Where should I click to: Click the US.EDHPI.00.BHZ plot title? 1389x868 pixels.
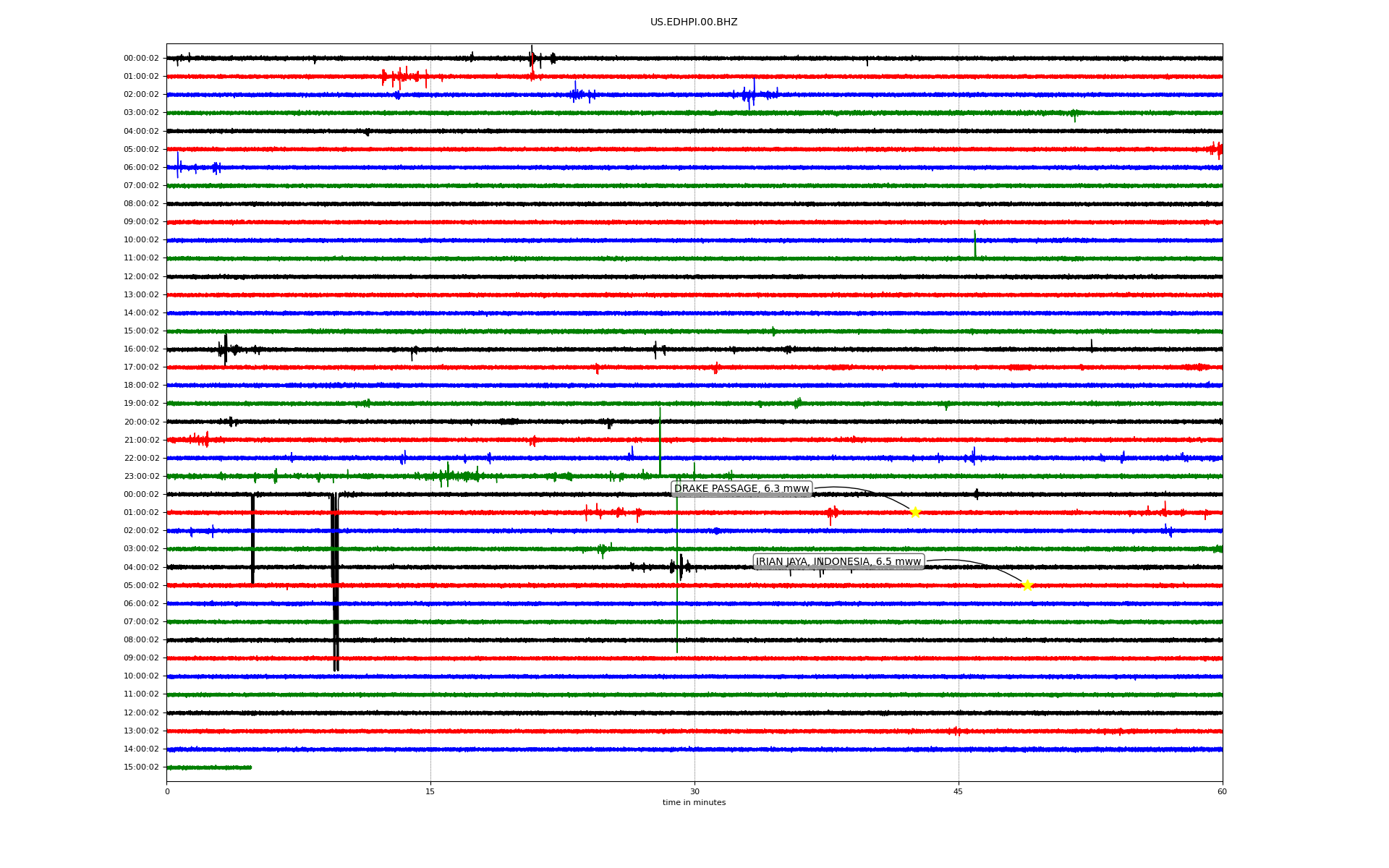coord(694,22)
